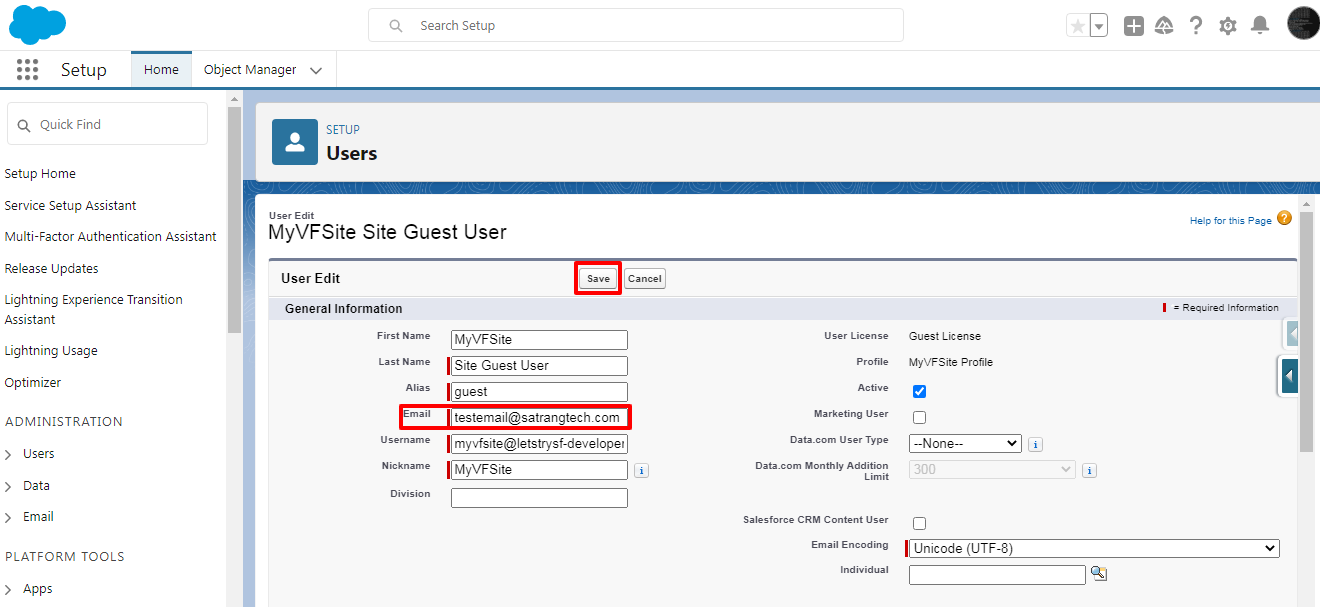Expand the Email tree node

click(9, 517)
